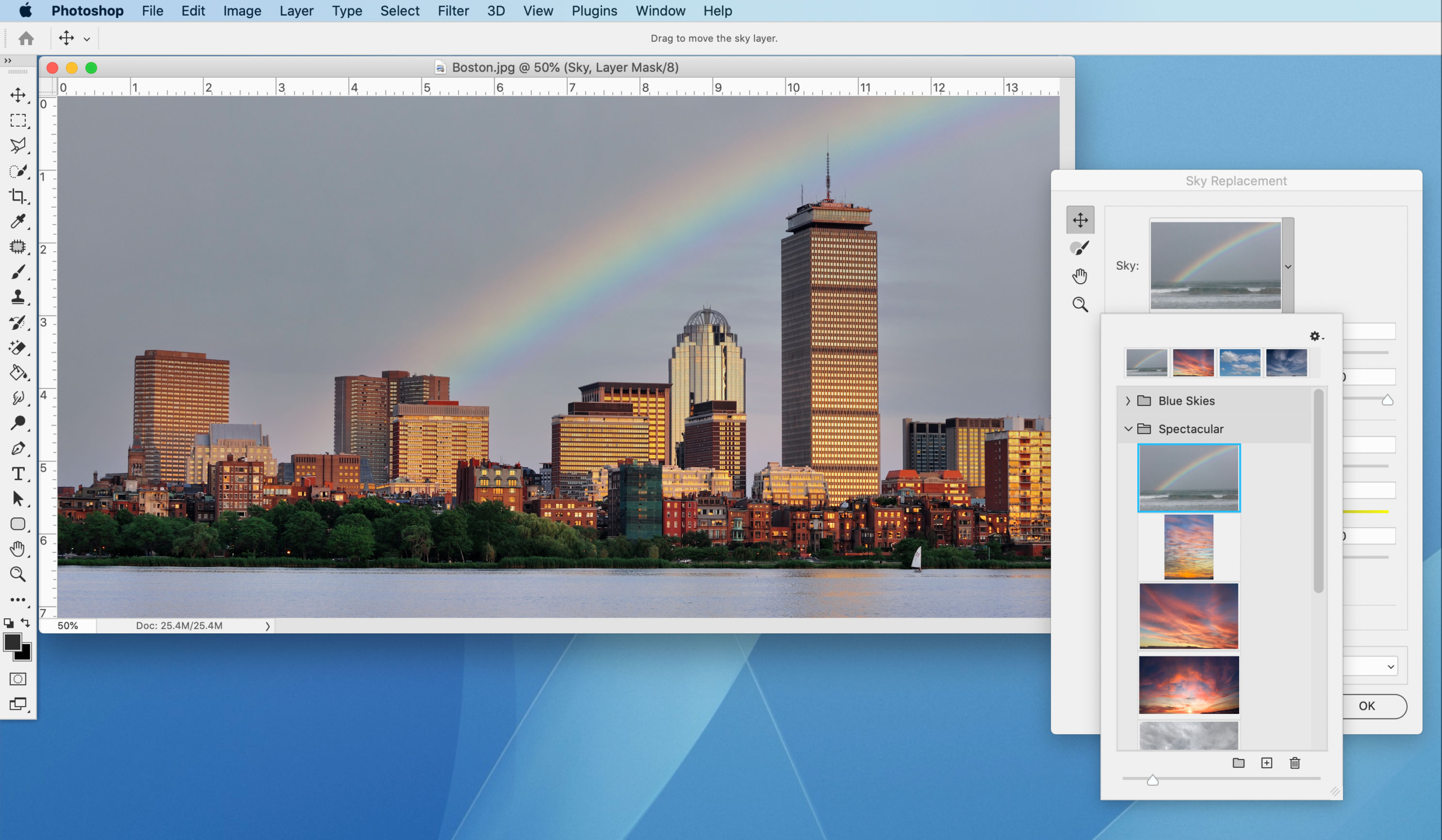Viewport: 1442px width, 840px height.
Task: Select the Eyedropper tool
Action: pyautogui.click(x=17, y=221)
